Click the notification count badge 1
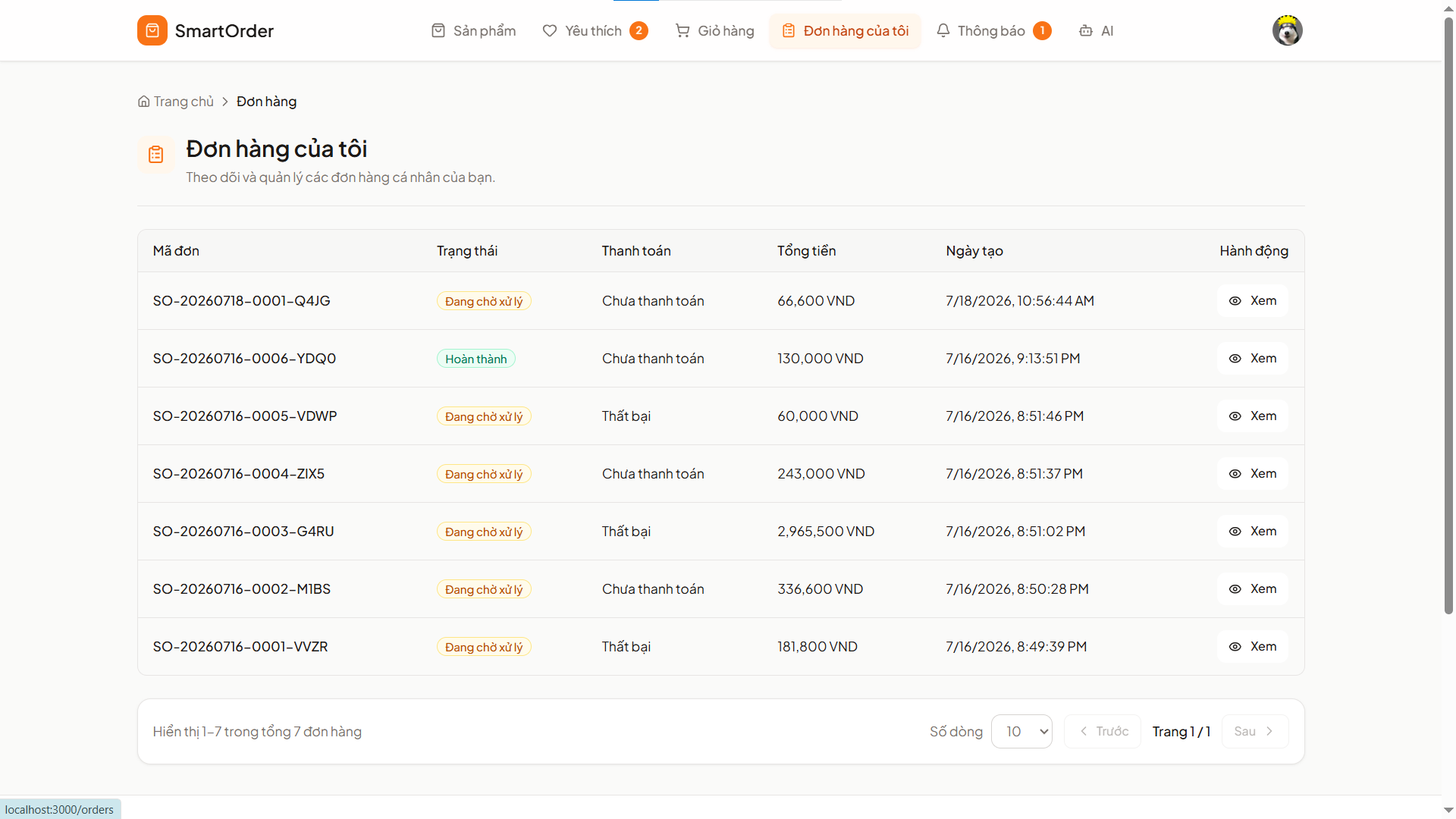 click(1042, 30)
